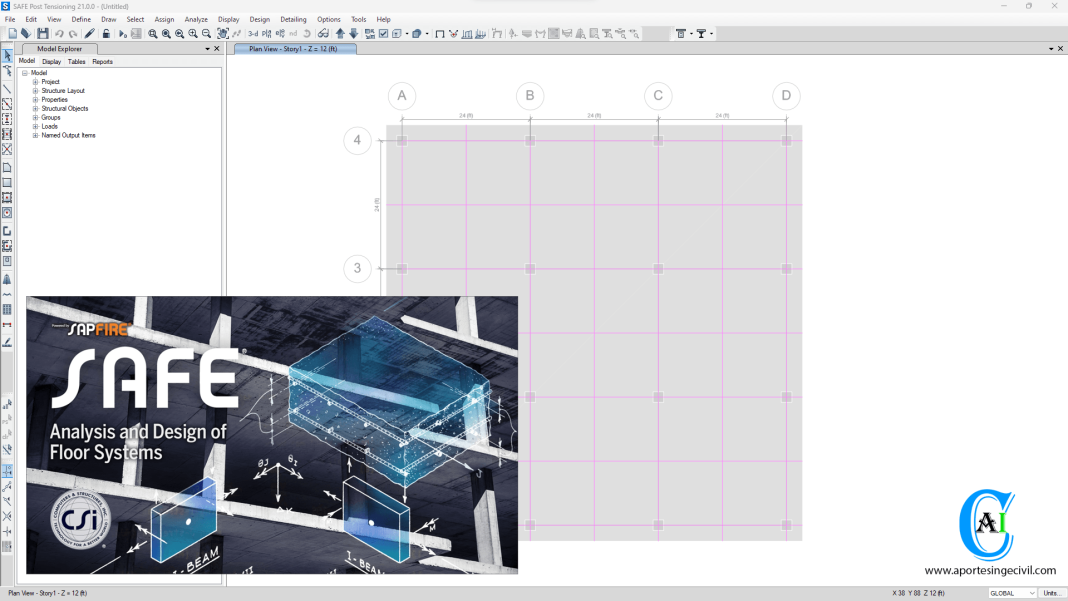Click the New Model blank page icon
This screenshot has height=601, width=1068.
tap(12, 34)
